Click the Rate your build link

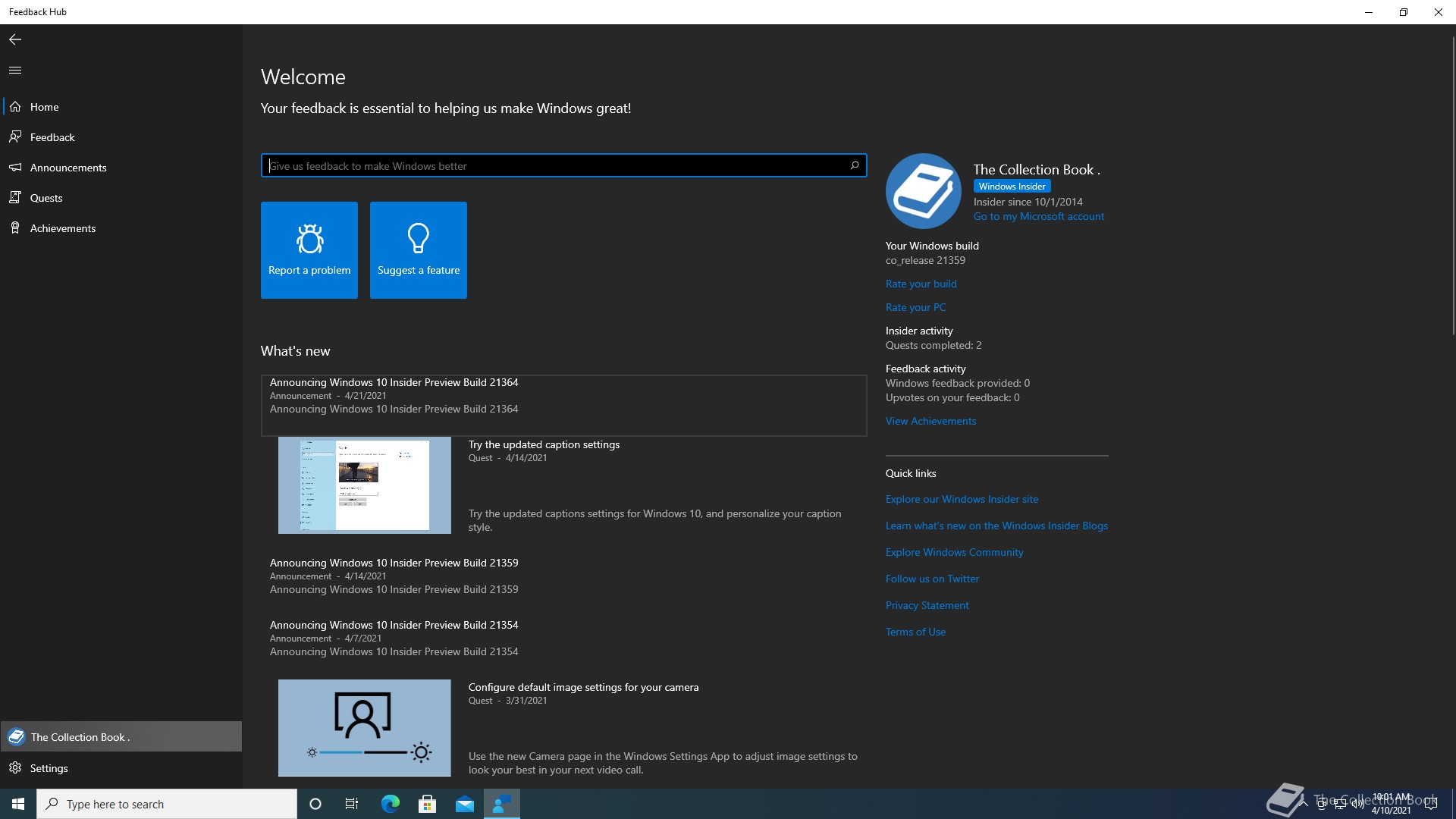click(921, 284)
